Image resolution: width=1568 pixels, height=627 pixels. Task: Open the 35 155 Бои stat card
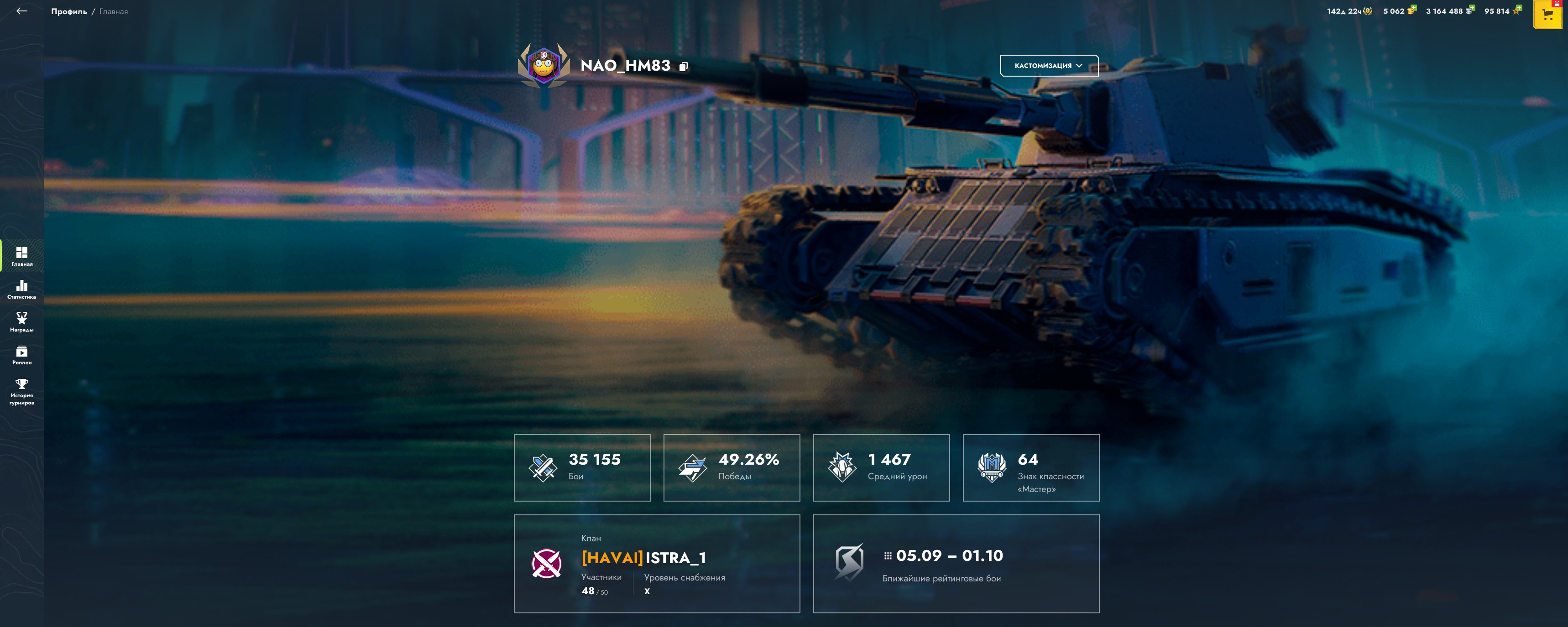pos(582,468)
